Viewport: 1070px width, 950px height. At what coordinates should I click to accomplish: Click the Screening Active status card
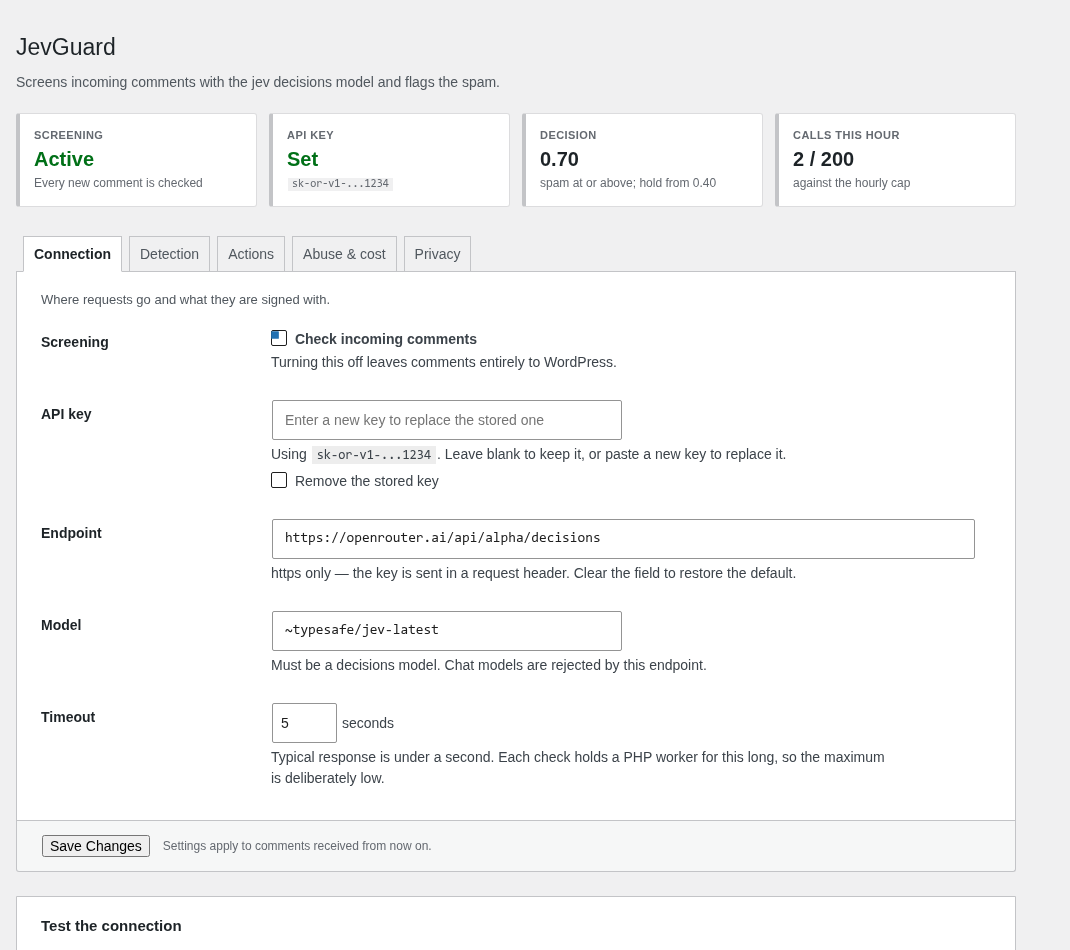136,160
